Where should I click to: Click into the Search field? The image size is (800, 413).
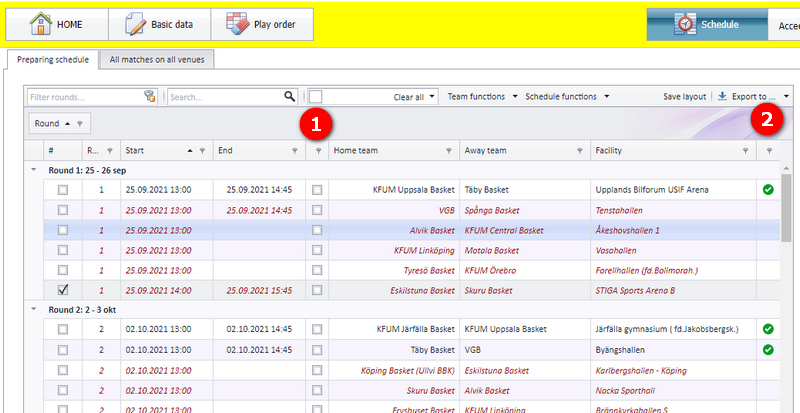226,97
